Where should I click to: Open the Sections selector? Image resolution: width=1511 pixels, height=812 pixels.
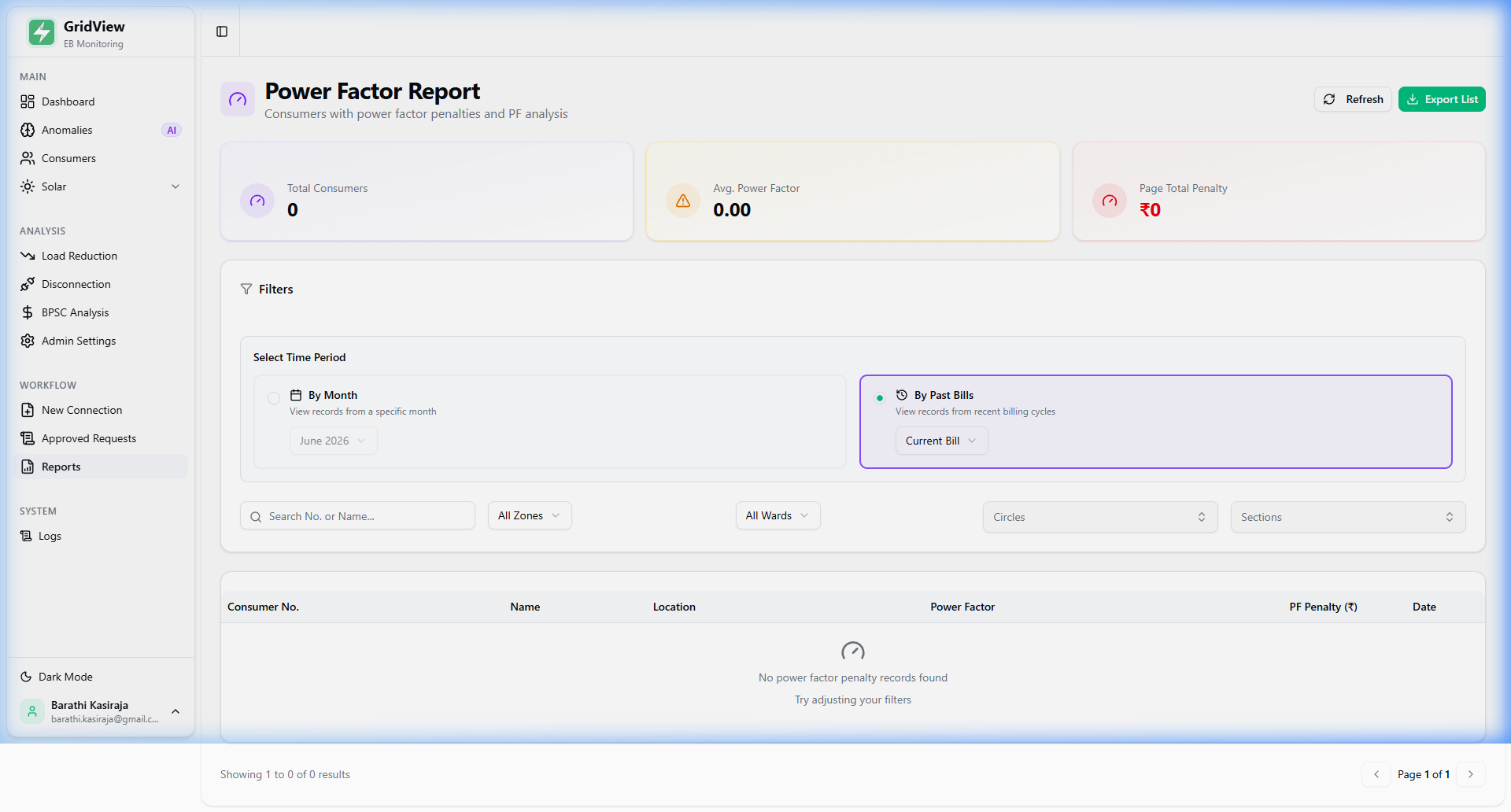(x=1348, y=517)
